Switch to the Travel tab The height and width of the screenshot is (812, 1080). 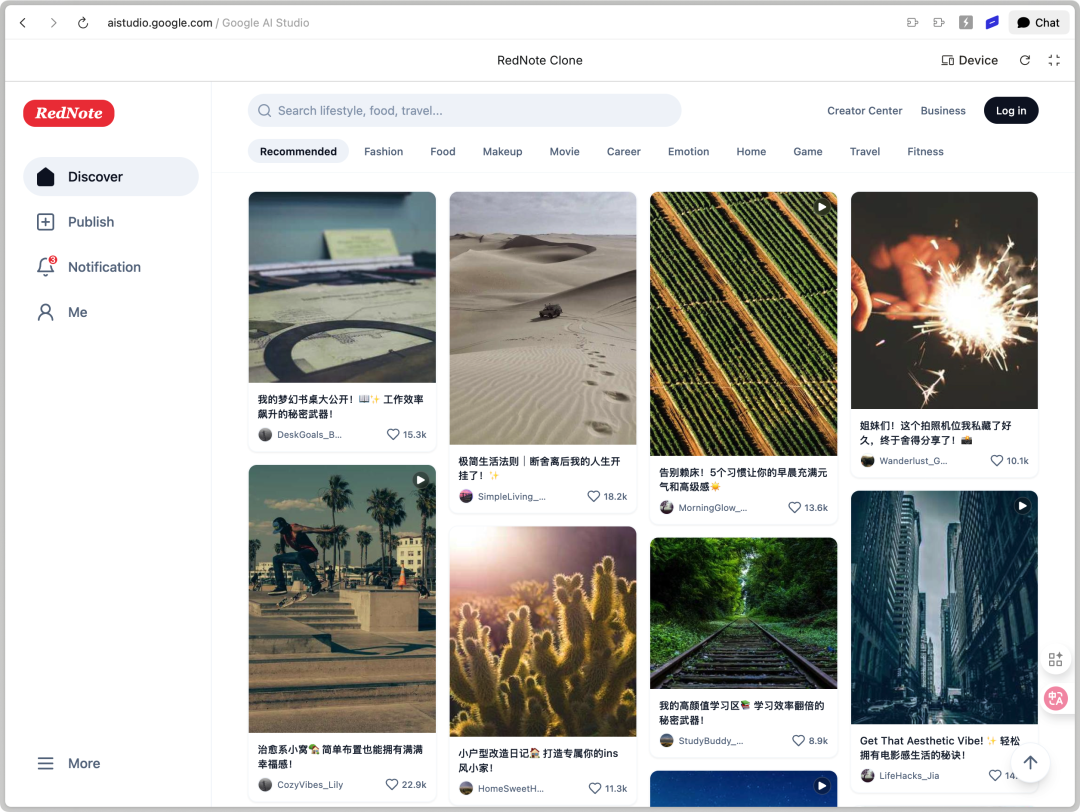(x=864, y=151)
